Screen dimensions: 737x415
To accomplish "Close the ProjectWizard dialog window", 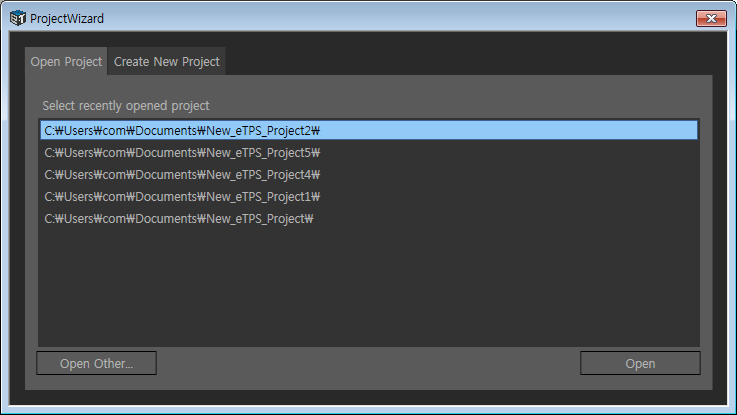I will (x=711, y=18).
